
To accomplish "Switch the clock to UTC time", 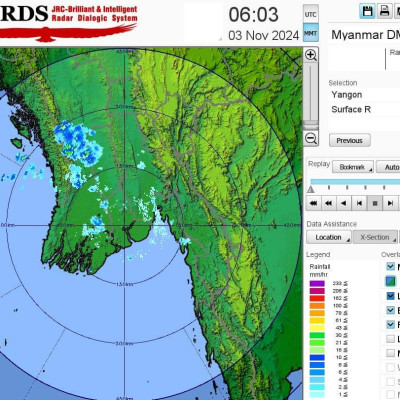I will (311, 14).
